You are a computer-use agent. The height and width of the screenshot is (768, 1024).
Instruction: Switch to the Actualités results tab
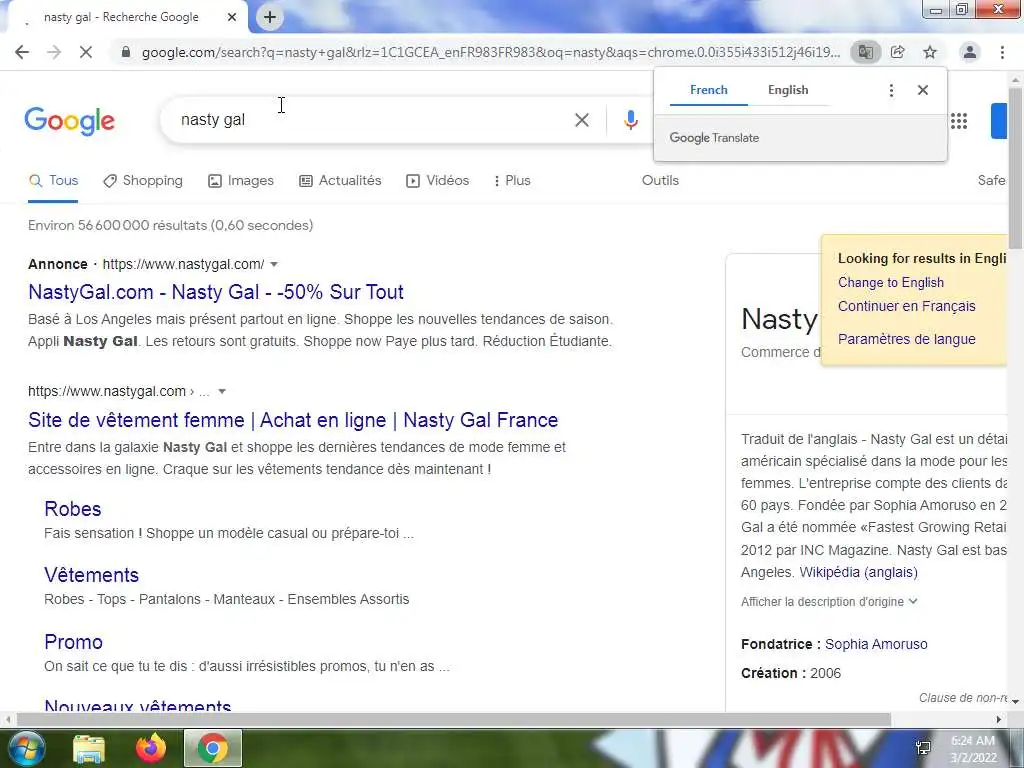coord(340,181)
